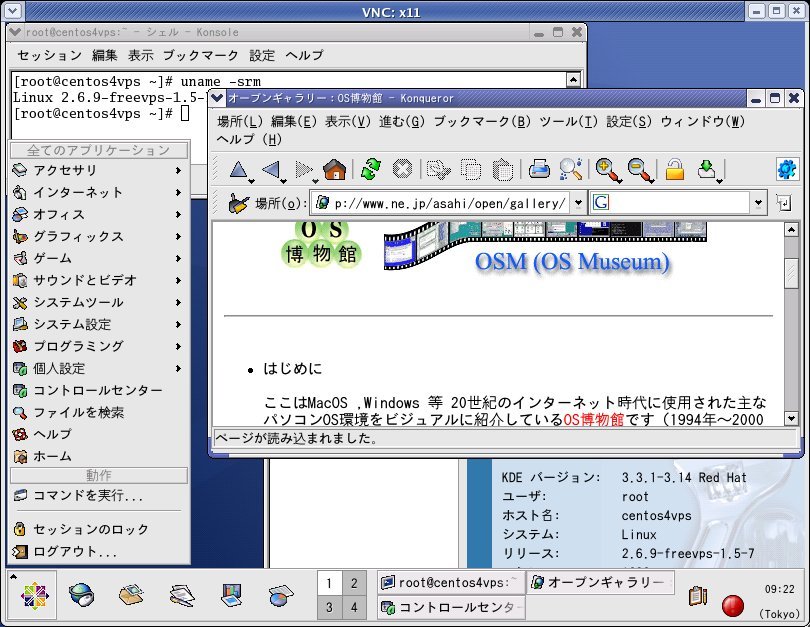Reload the page with green arrows icon
The width and height of the screenshot is (810, 627).
click(x=370, y=169)
